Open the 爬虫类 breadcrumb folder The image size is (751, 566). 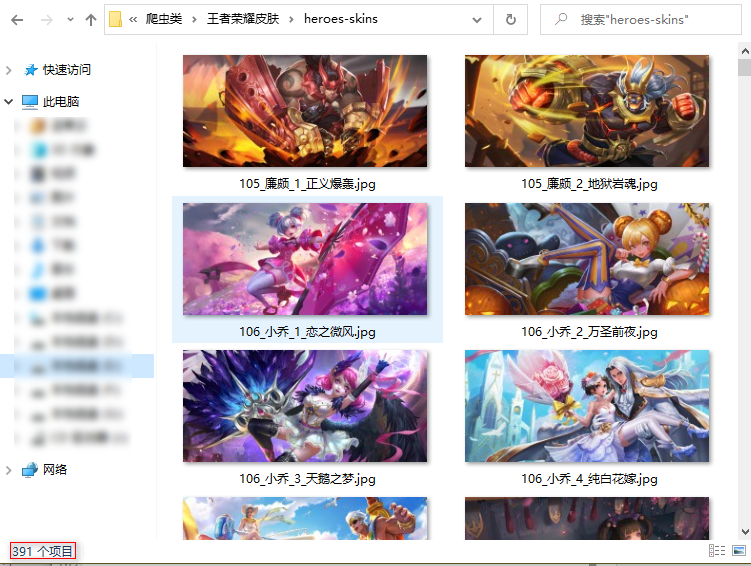164,19
